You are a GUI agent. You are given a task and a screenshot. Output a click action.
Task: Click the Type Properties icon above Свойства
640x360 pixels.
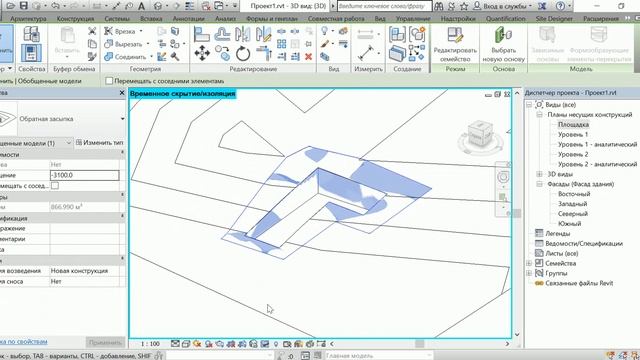click(x=31, y=34)
